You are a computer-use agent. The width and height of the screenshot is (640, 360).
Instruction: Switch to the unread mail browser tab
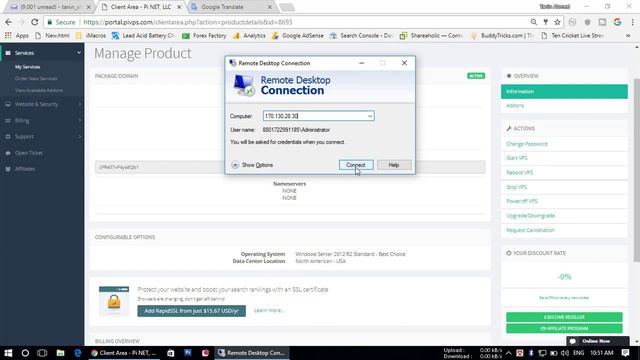coord(50,7)
